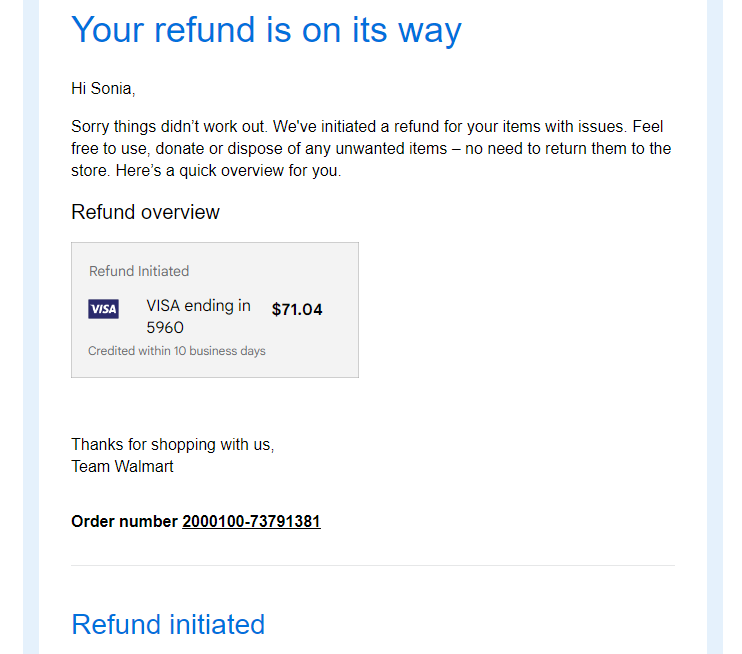Screen dimensions: 742x654
Task: Click the "Your refund is on its way" heading
Action: 266,31
